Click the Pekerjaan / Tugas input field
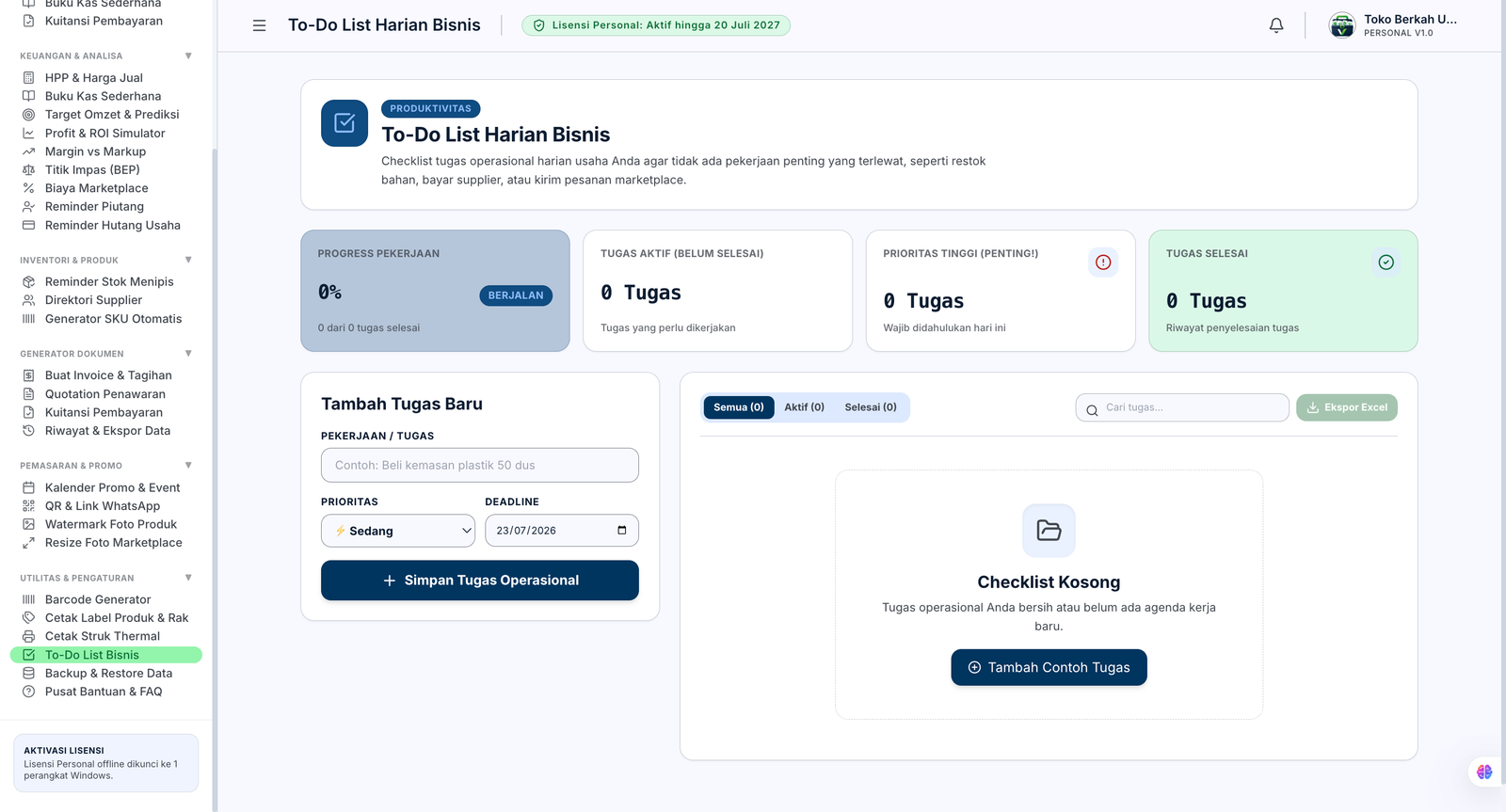 [x=480, y=465]
